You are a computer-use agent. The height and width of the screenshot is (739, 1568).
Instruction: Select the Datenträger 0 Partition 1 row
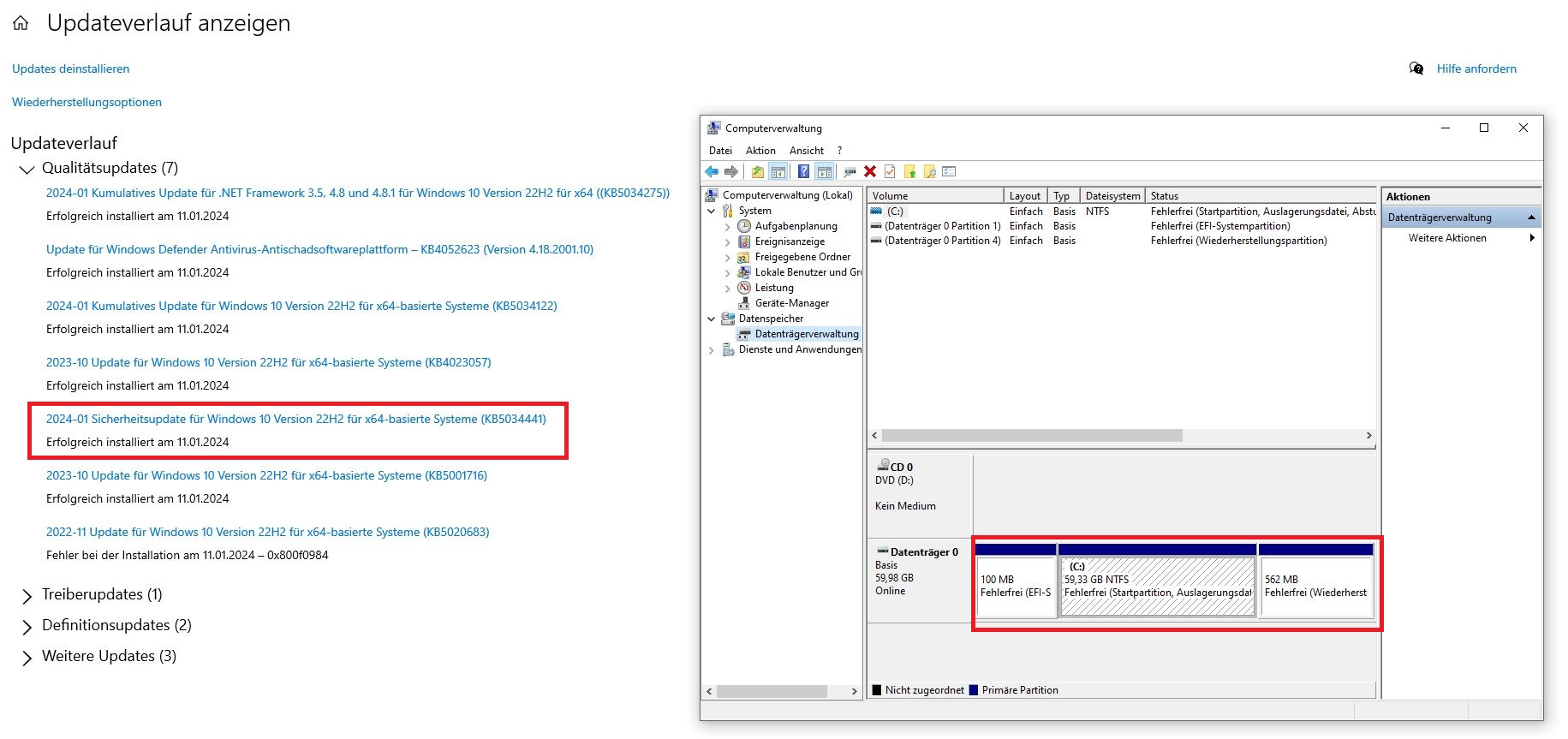coord(1122,226)
